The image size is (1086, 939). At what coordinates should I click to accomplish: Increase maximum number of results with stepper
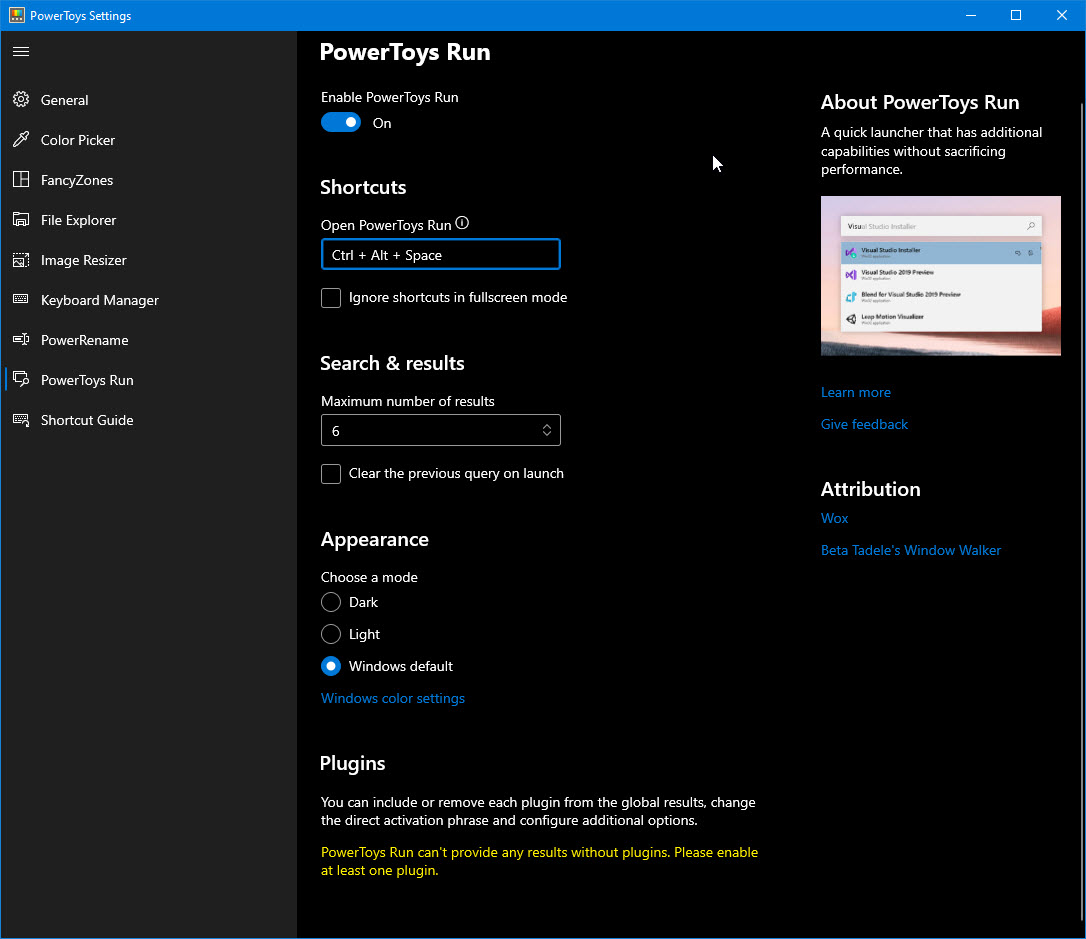coord(547,425)
